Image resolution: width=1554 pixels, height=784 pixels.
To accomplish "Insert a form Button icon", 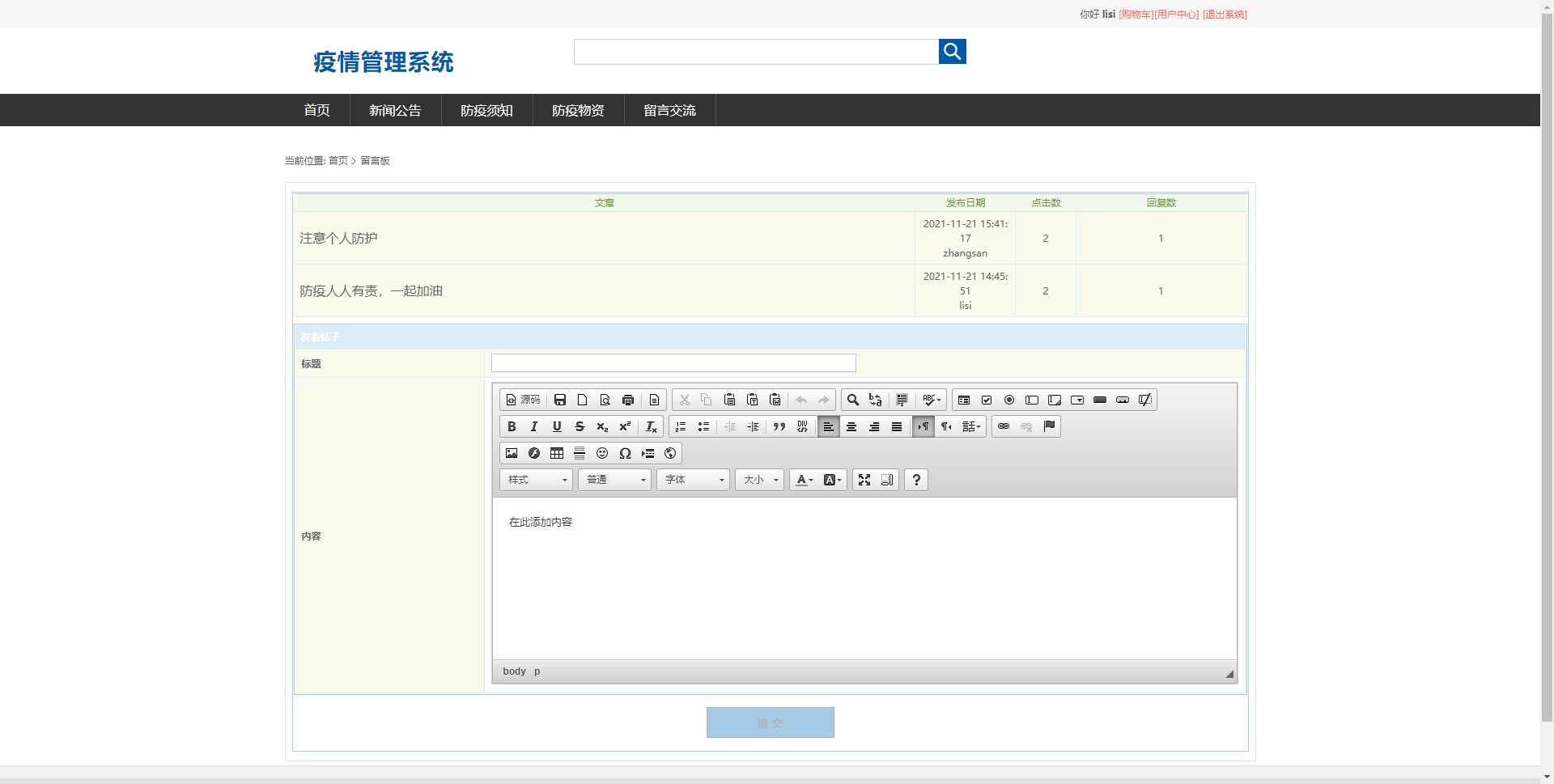I will [1100, 400].
